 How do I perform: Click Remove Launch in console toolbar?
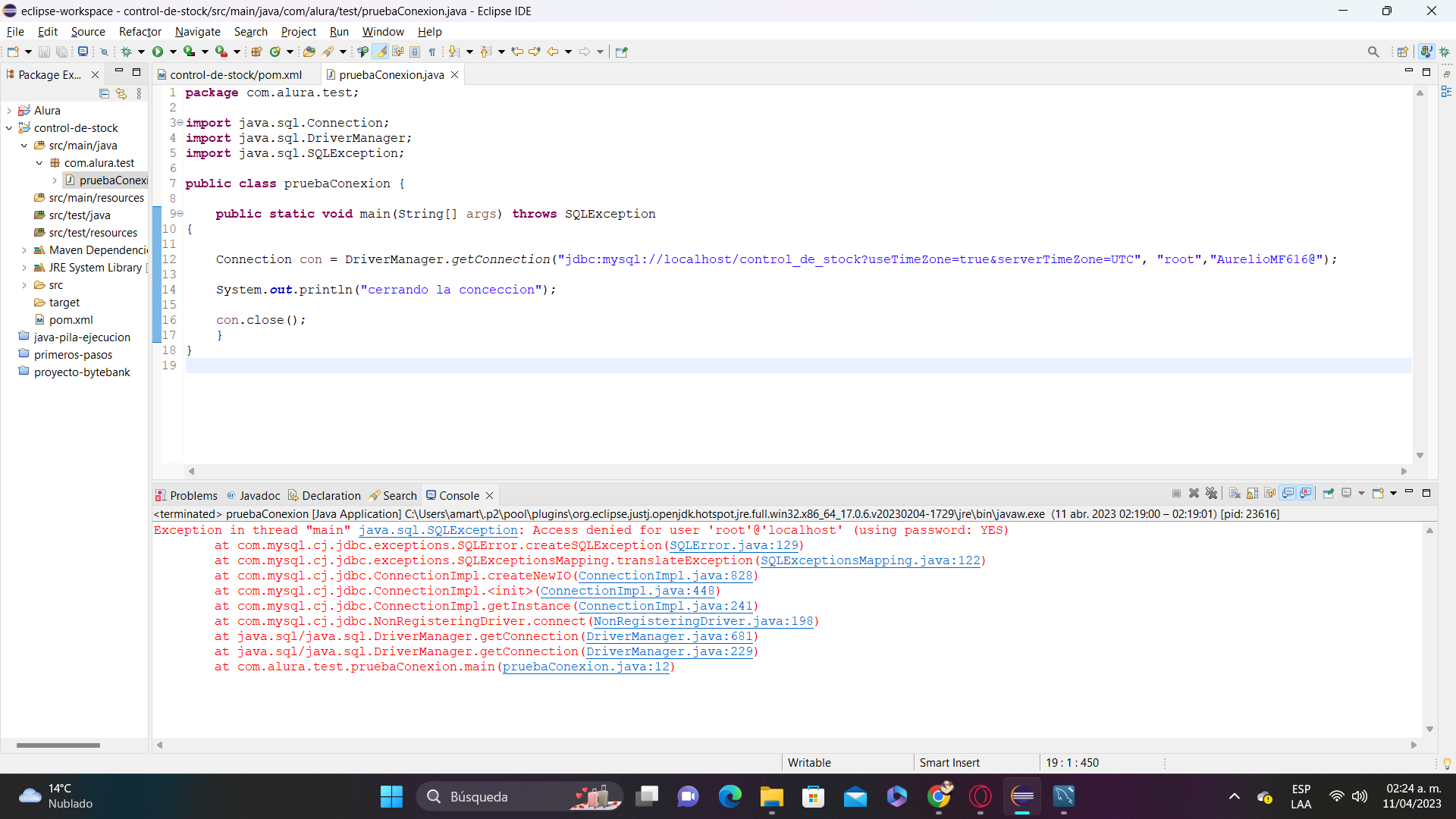(x=1194, y=494)
